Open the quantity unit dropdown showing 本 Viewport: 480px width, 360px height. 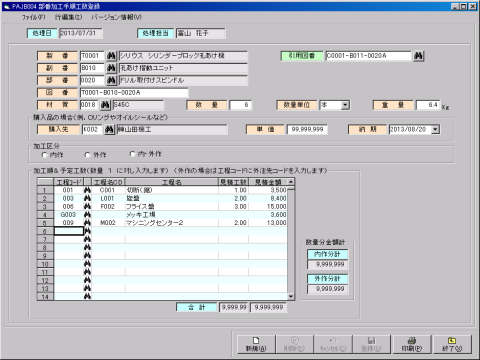click(345, 105)
